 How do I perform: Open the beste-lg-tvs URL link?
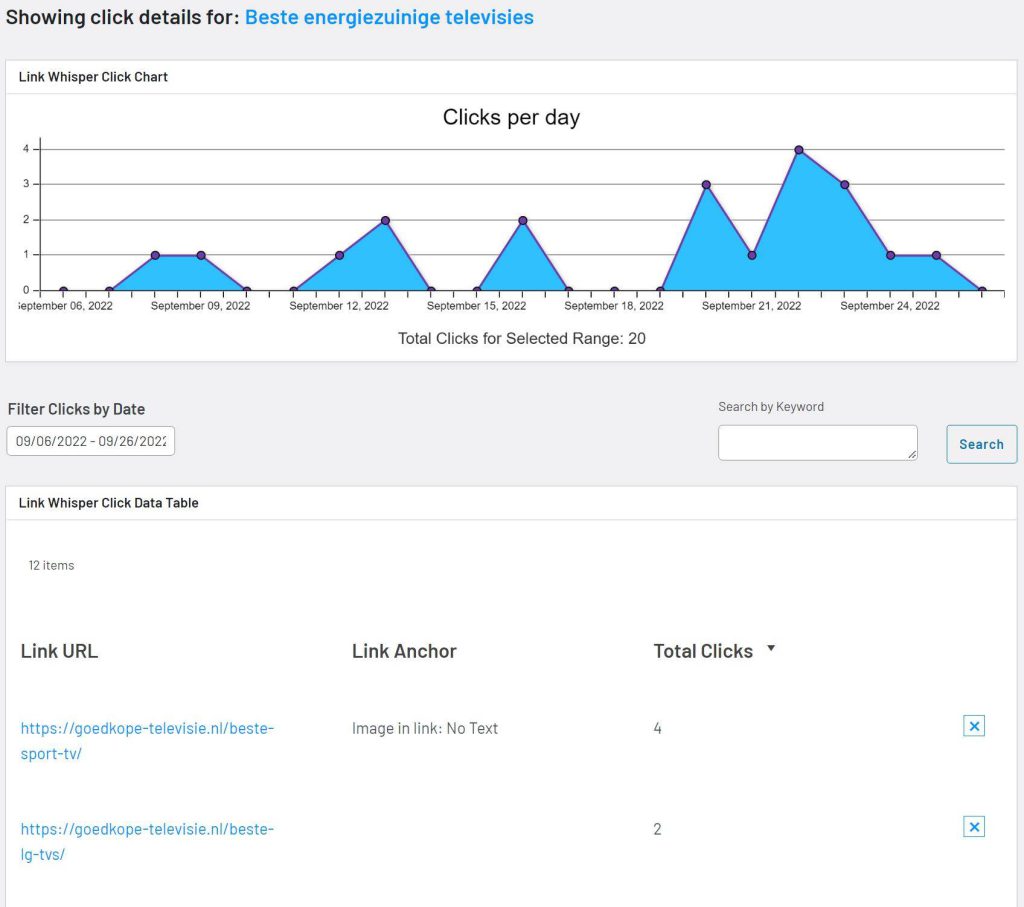[147, 842]
